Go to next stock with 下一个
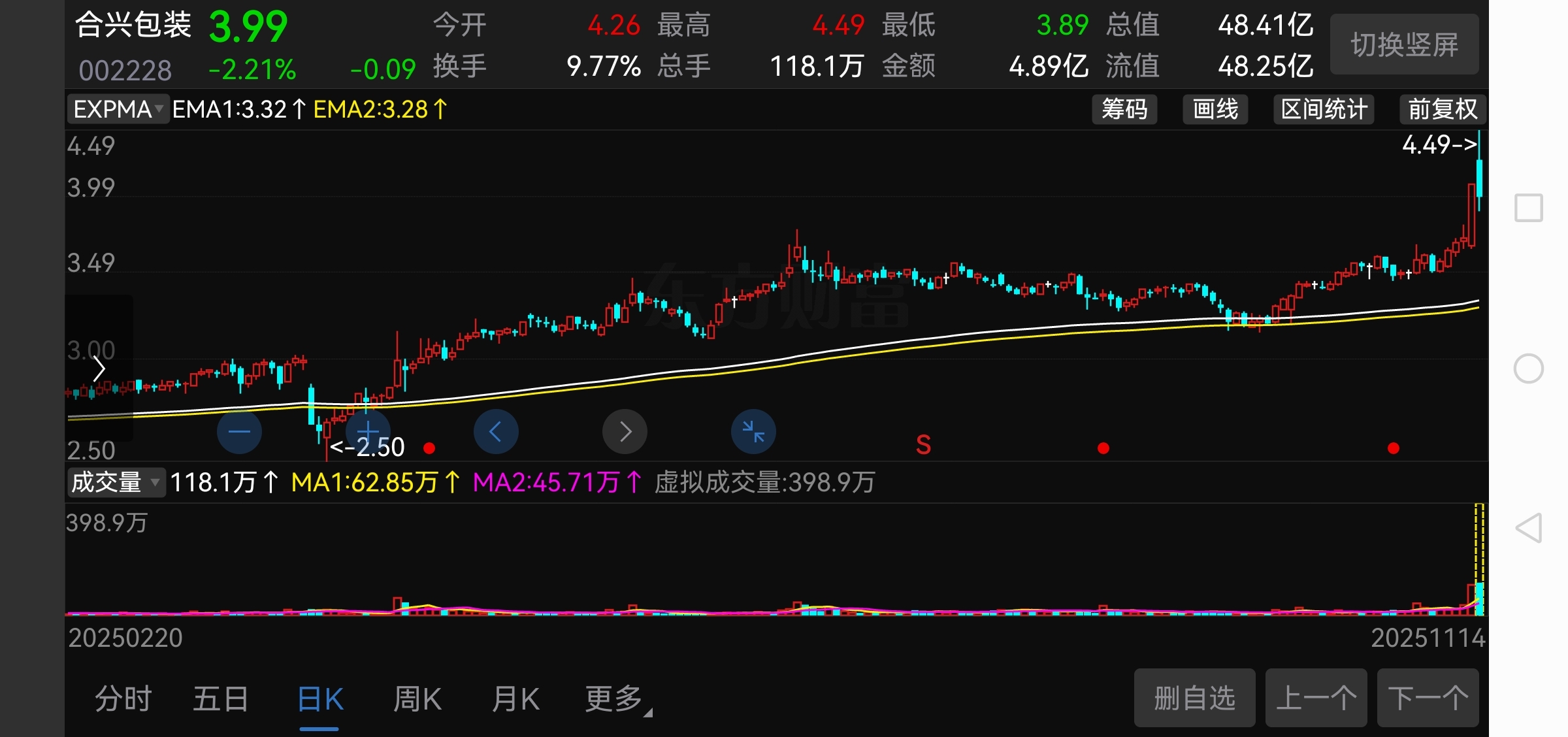Image resolution: width=1568 pixels, height=737 pixels. (x=1427, y=698)
